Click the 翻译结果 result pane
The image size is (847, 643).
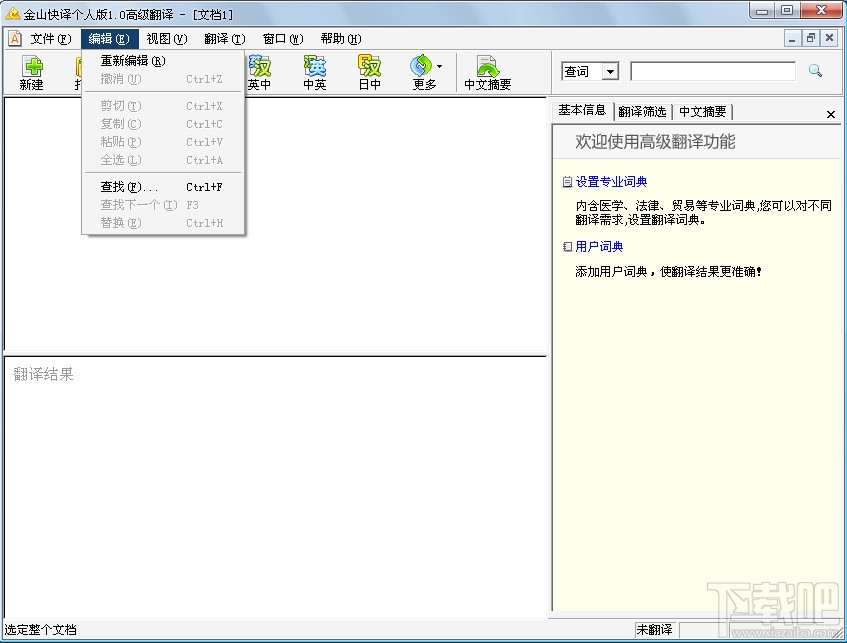[x=275, y=486]
